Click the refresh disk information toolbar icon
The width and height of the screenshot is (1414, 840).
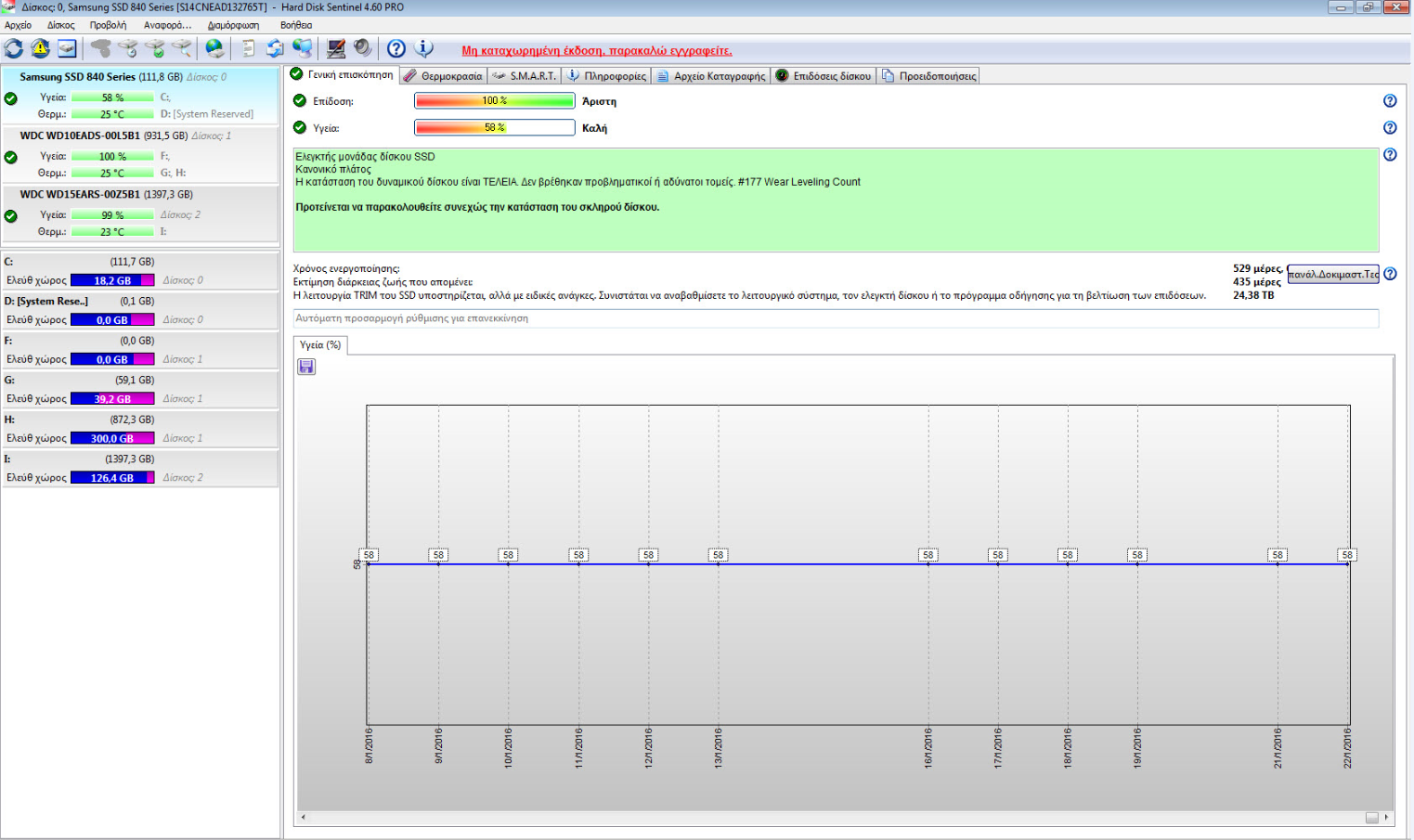tap(14, 48)
